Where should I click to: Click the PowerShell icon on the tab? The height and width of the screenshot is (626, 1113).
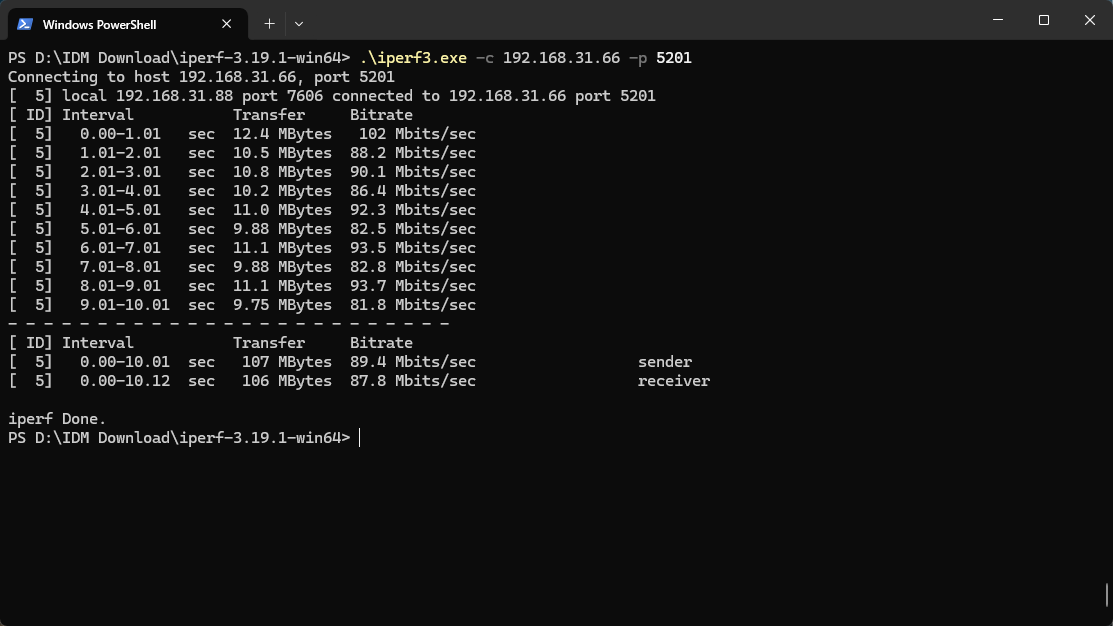click(x=25, y=24)
